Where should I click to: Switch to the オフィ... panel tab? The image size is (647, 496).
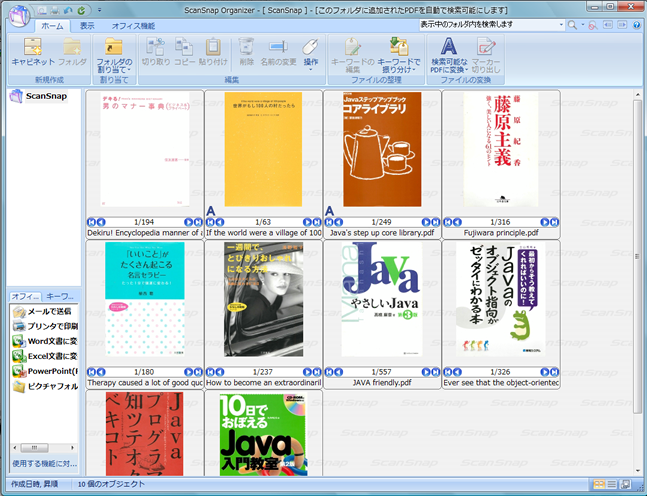pos(25,296)
